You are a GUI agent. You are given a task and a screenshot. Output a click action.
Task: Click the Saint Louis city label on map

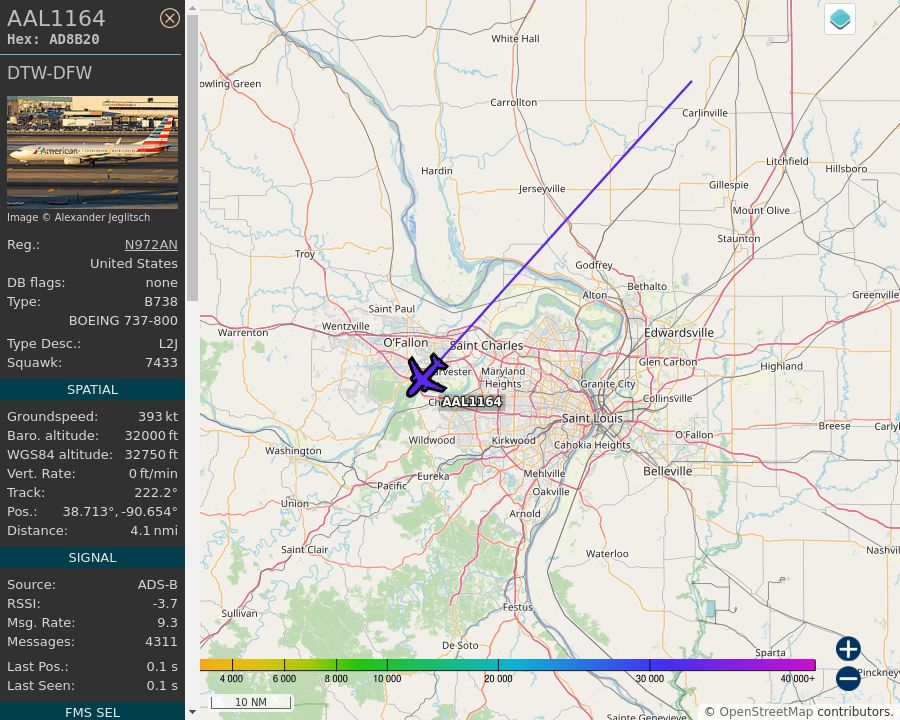(x=592, y=418)
